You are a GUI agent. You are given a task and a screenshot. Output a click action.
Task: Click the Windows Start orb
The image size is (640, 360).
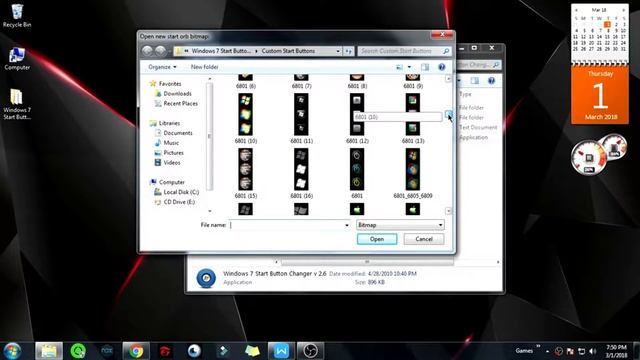click(12, 351)
